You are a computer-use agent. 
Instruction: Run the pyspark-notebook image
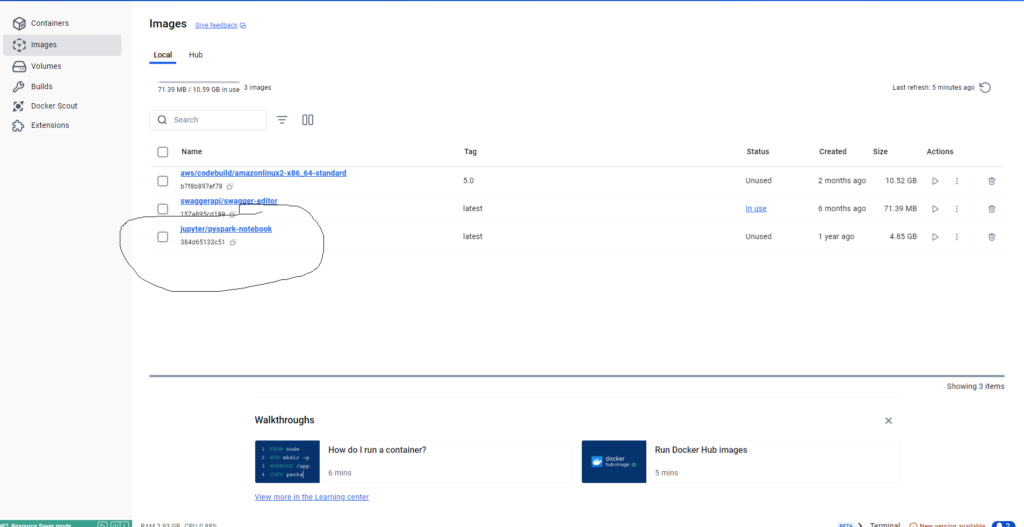935,236
